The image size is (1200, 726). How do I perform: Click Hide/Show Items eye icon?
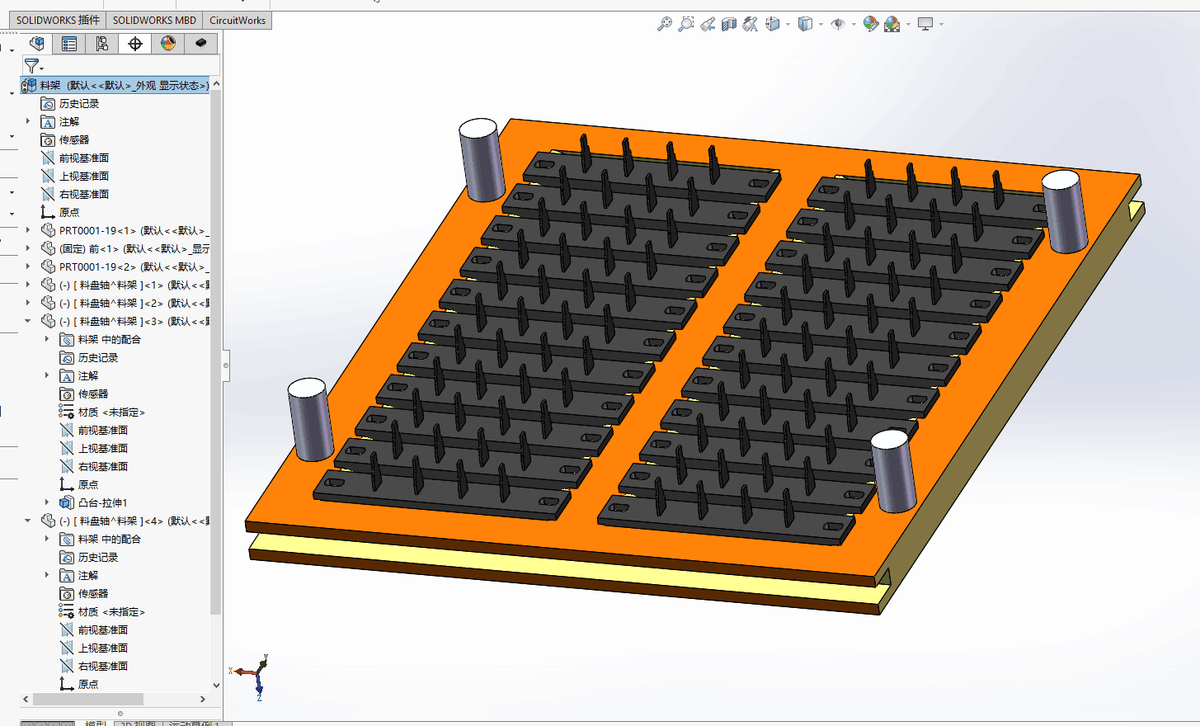point(838,23)
